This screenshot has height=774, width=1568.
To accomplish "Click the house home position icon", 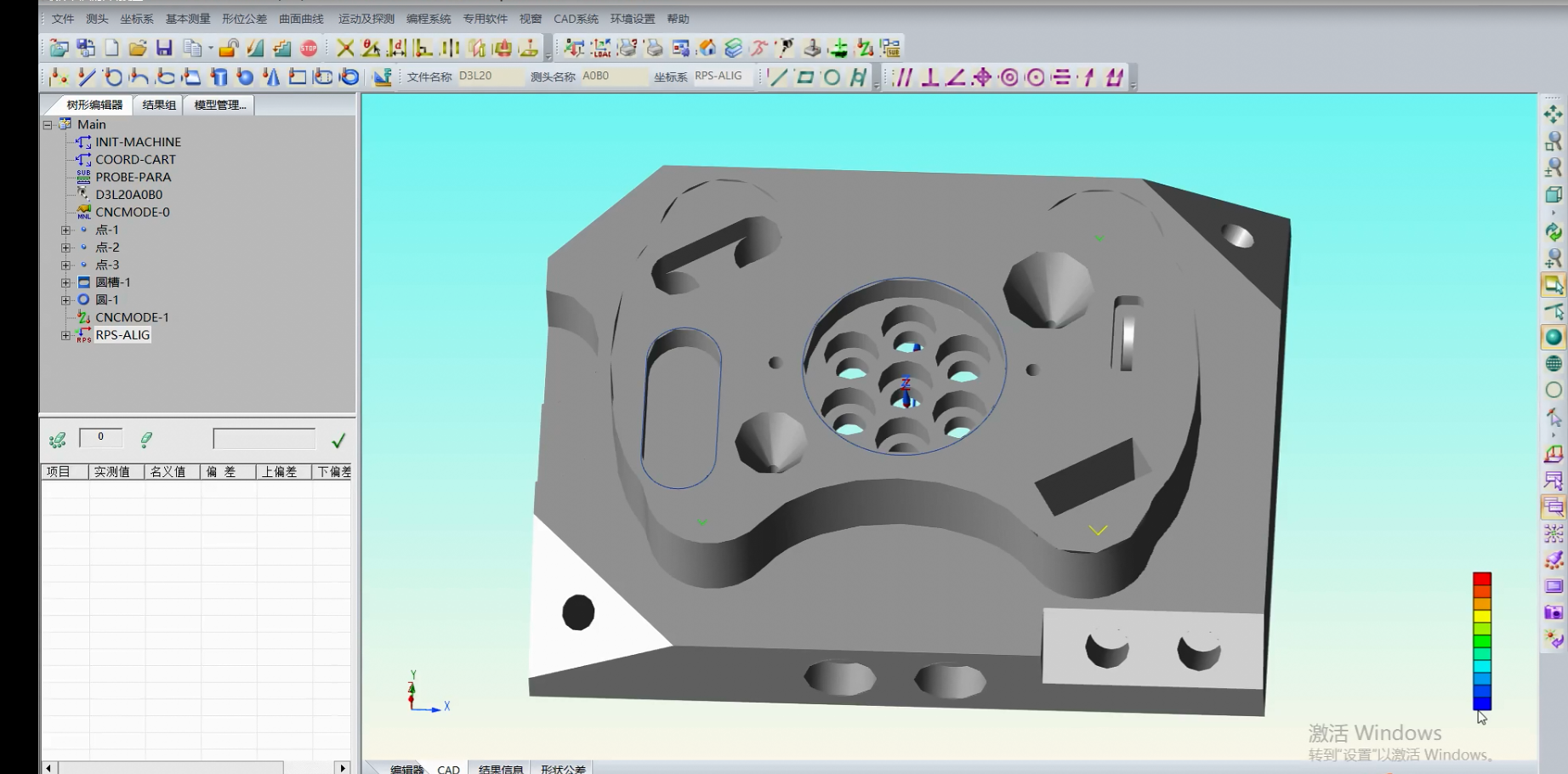I will click(x=707, y=48).
